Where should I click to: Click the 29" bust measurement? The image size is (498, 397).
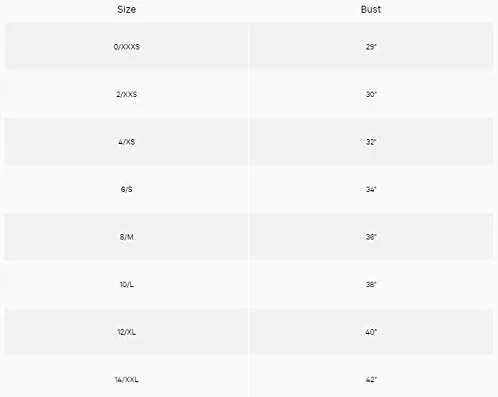coord(371,47)
